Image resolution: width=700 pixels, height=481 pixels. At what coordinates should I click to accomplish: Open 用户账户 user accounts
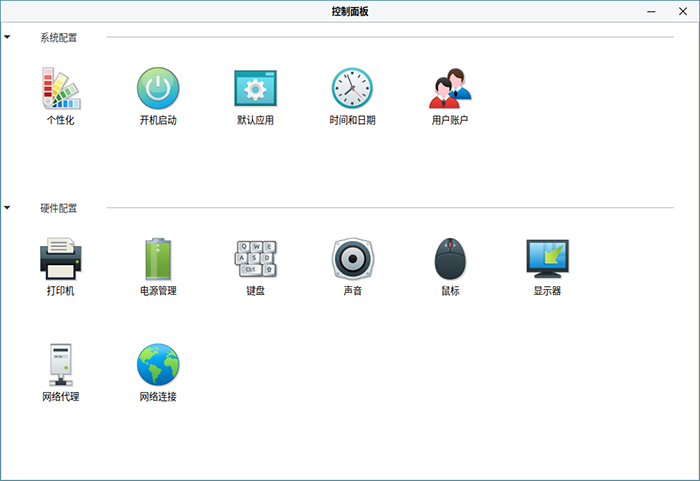coord(450,89)
